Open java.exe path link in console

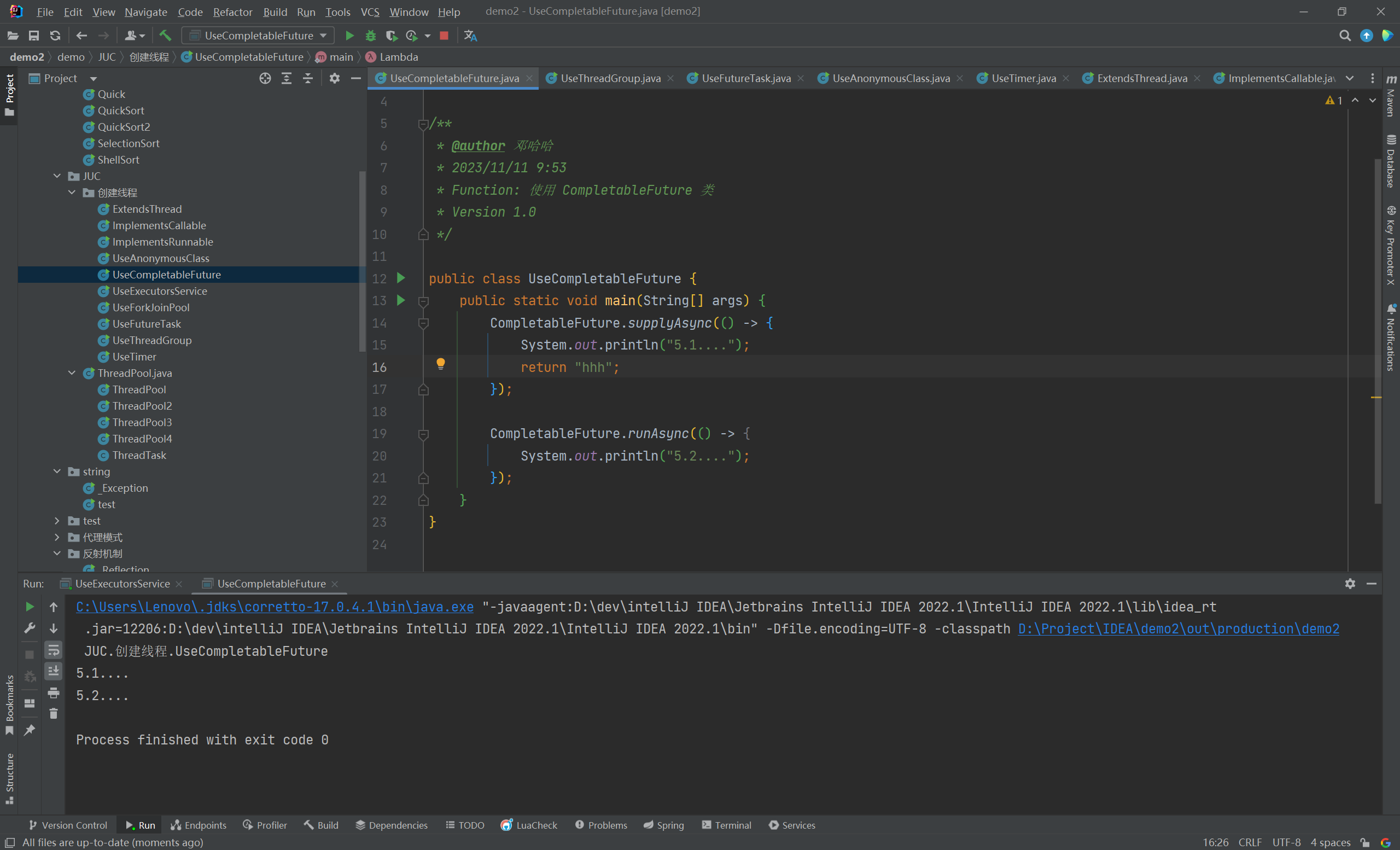click(x=275, y=607)
